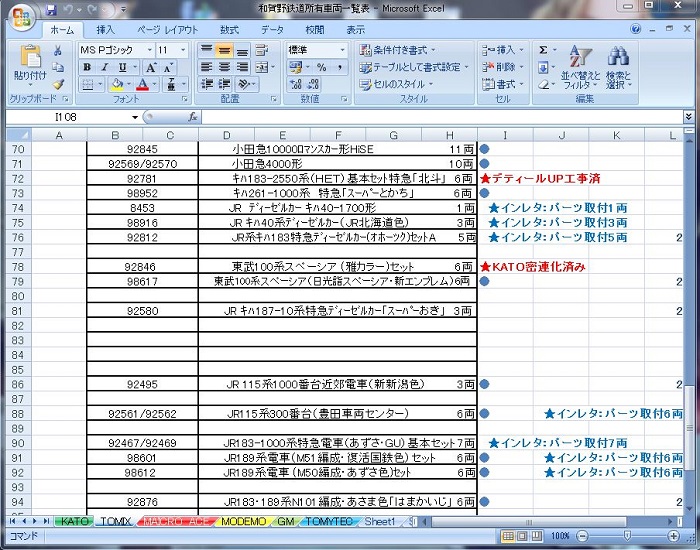Copy selection with the copy icon

(58, 67)
